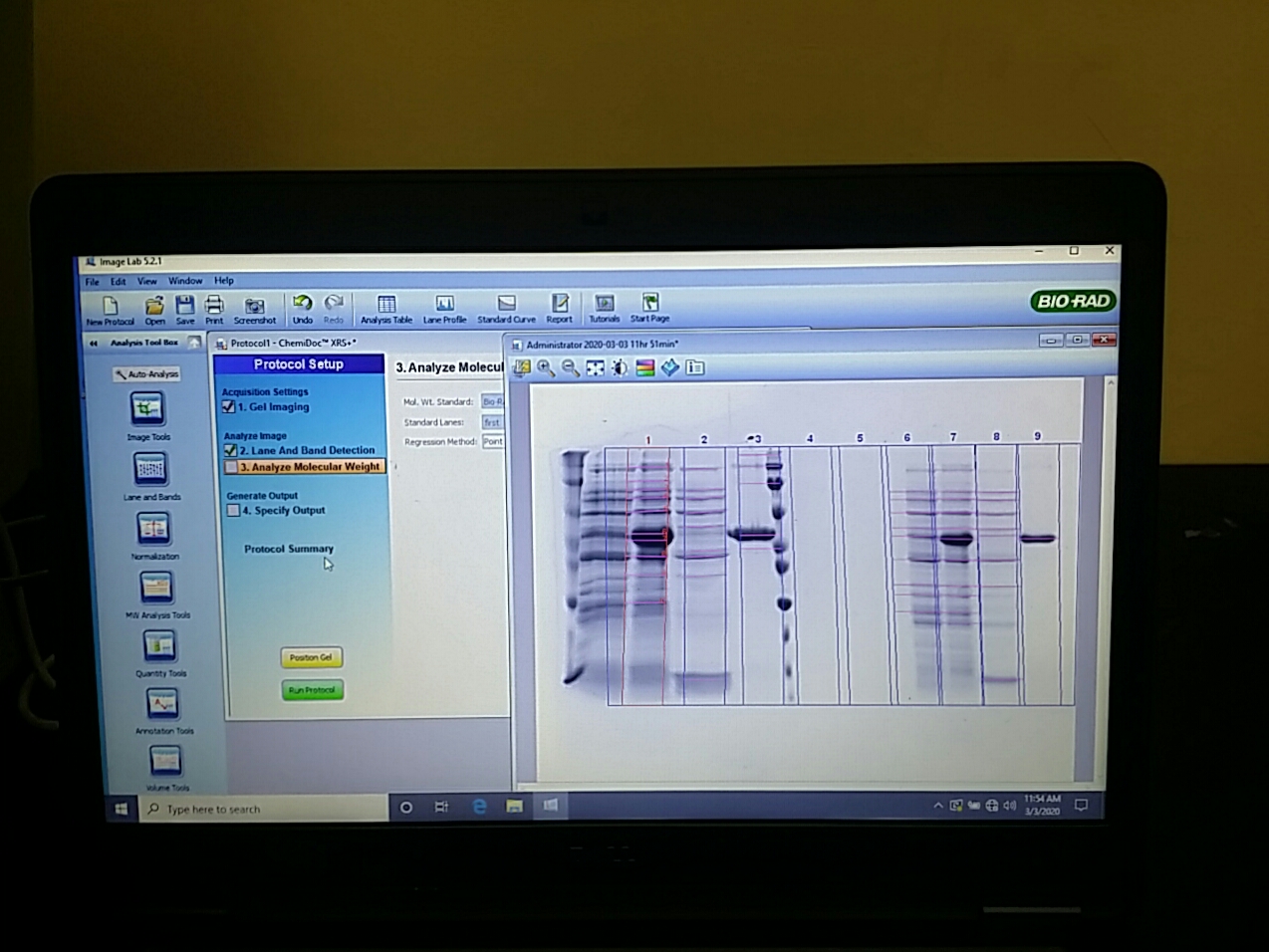Screen dimensions: 1269x952
Task: Open the Regression Method dropdown
Action: click(493, 441)
